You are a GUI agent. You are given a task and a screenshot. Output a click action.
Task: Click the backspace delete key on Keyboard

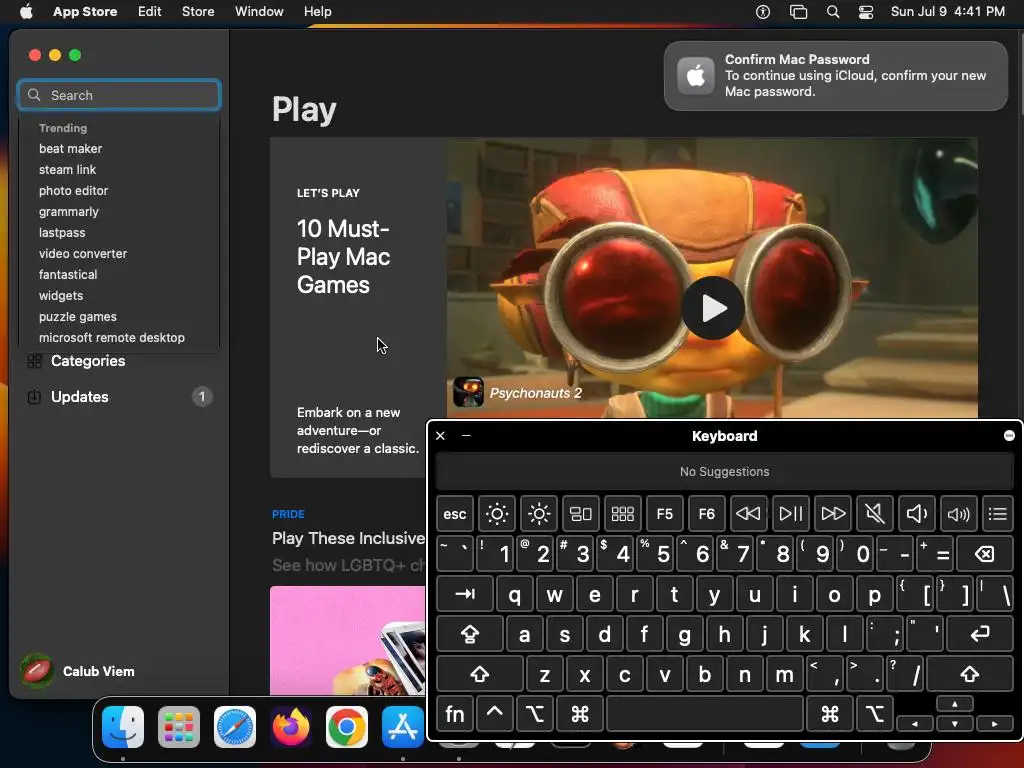[984, 554]
